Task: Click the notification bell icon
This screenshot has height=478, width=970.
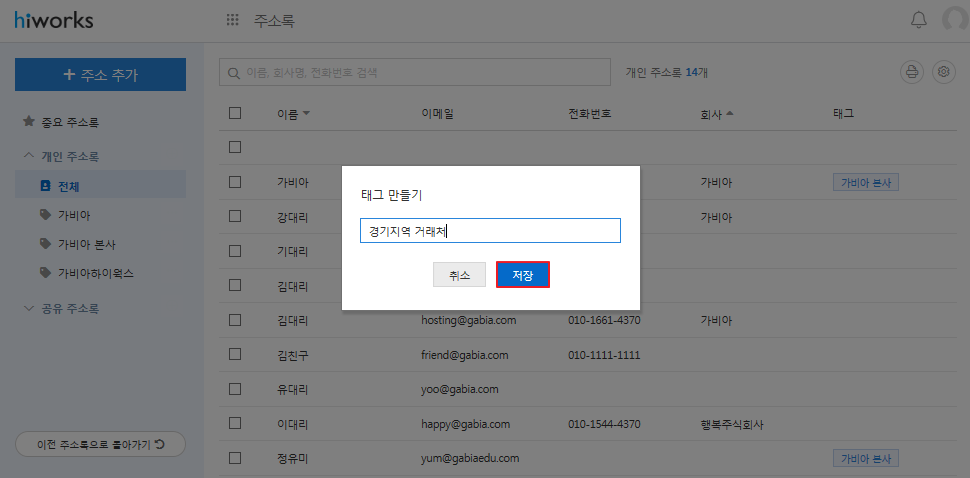Action: [x=918, y=20]
